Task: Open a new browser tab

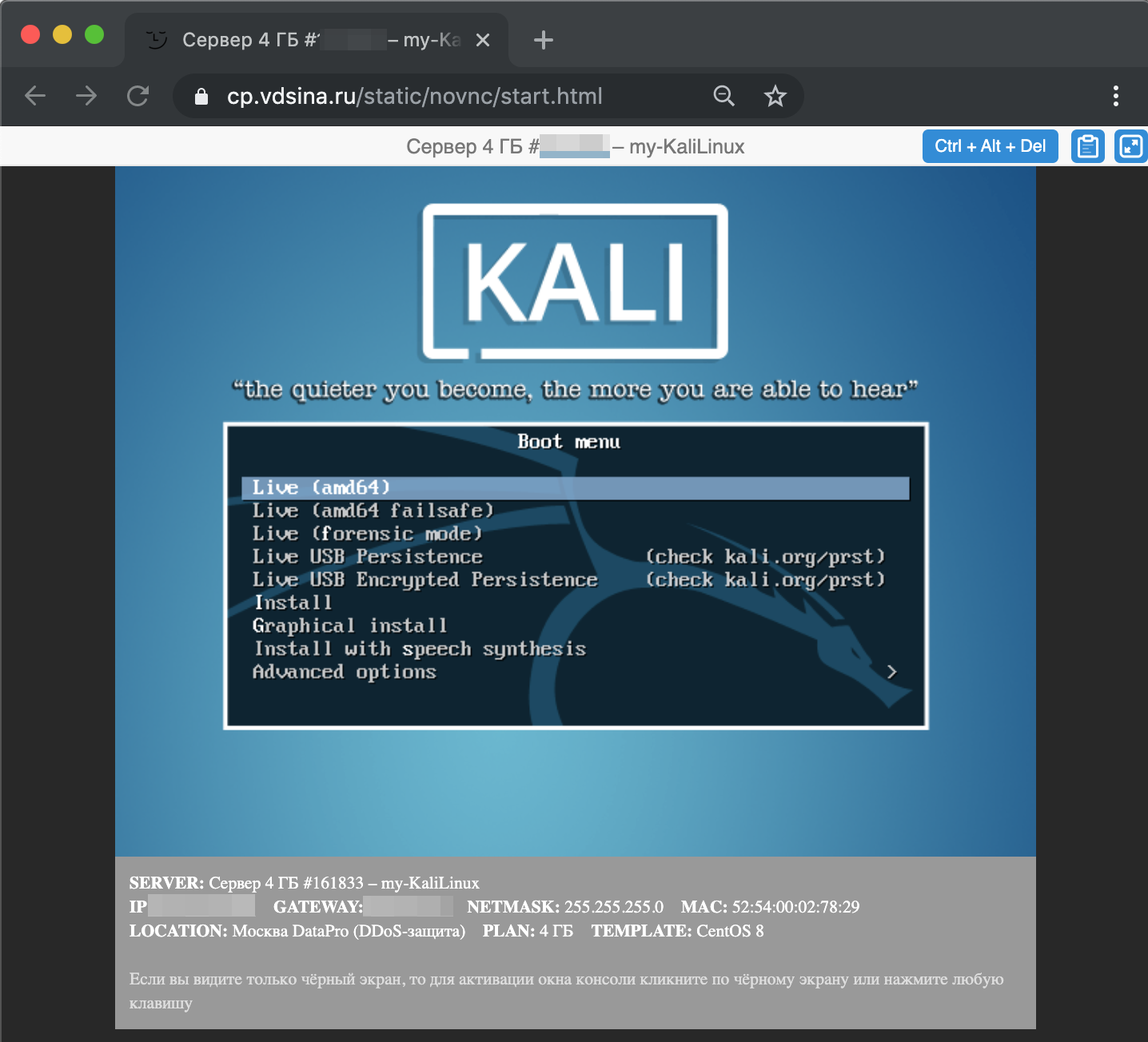Action: click(544, 40)
